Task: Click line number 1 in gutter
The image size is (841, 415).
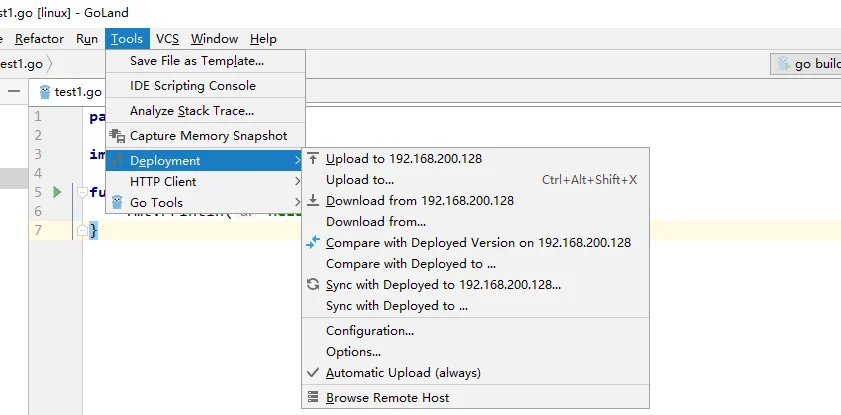Action: [38, 117]
